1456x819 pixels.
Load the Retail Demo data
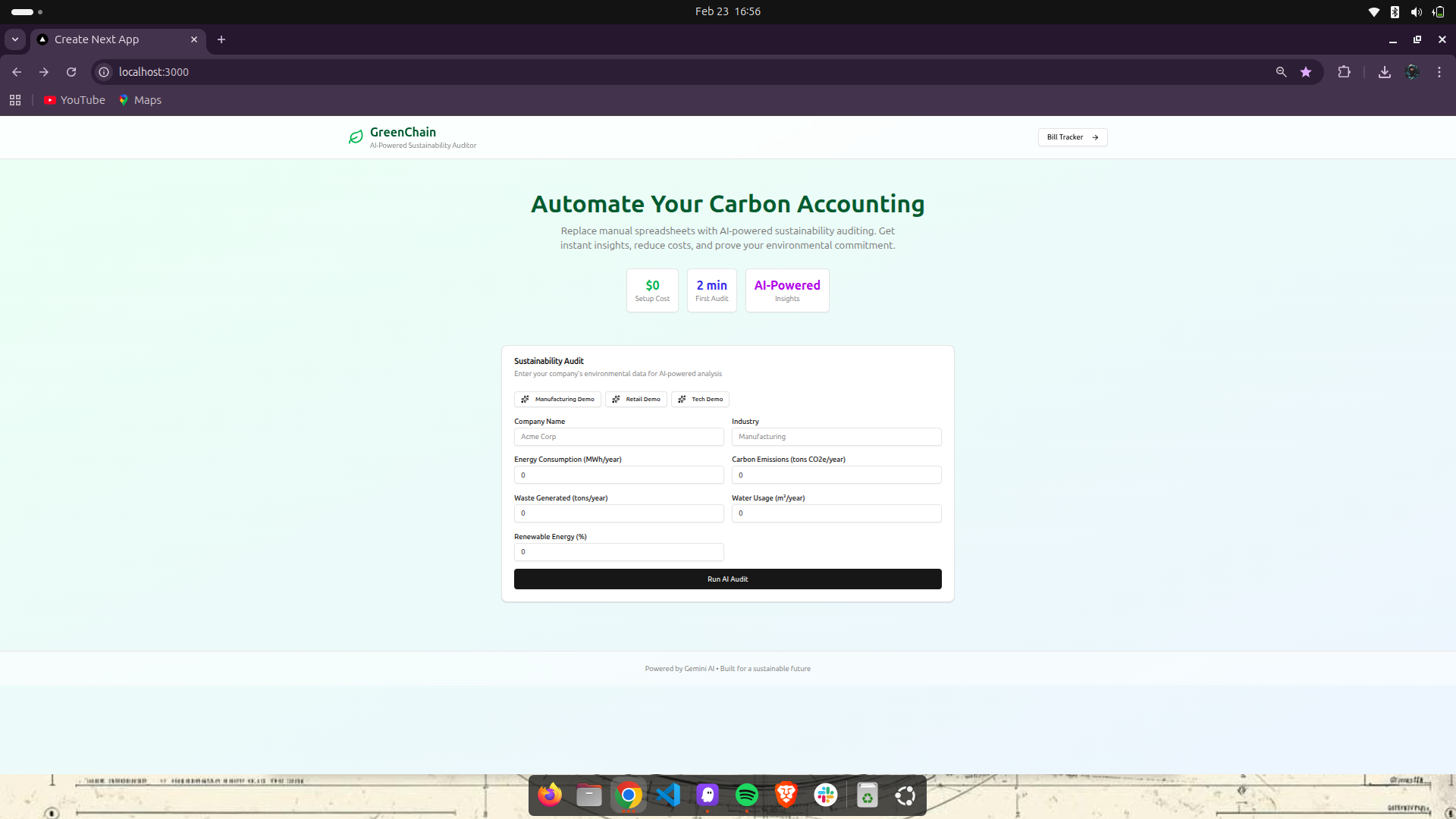tap(635, 400)
